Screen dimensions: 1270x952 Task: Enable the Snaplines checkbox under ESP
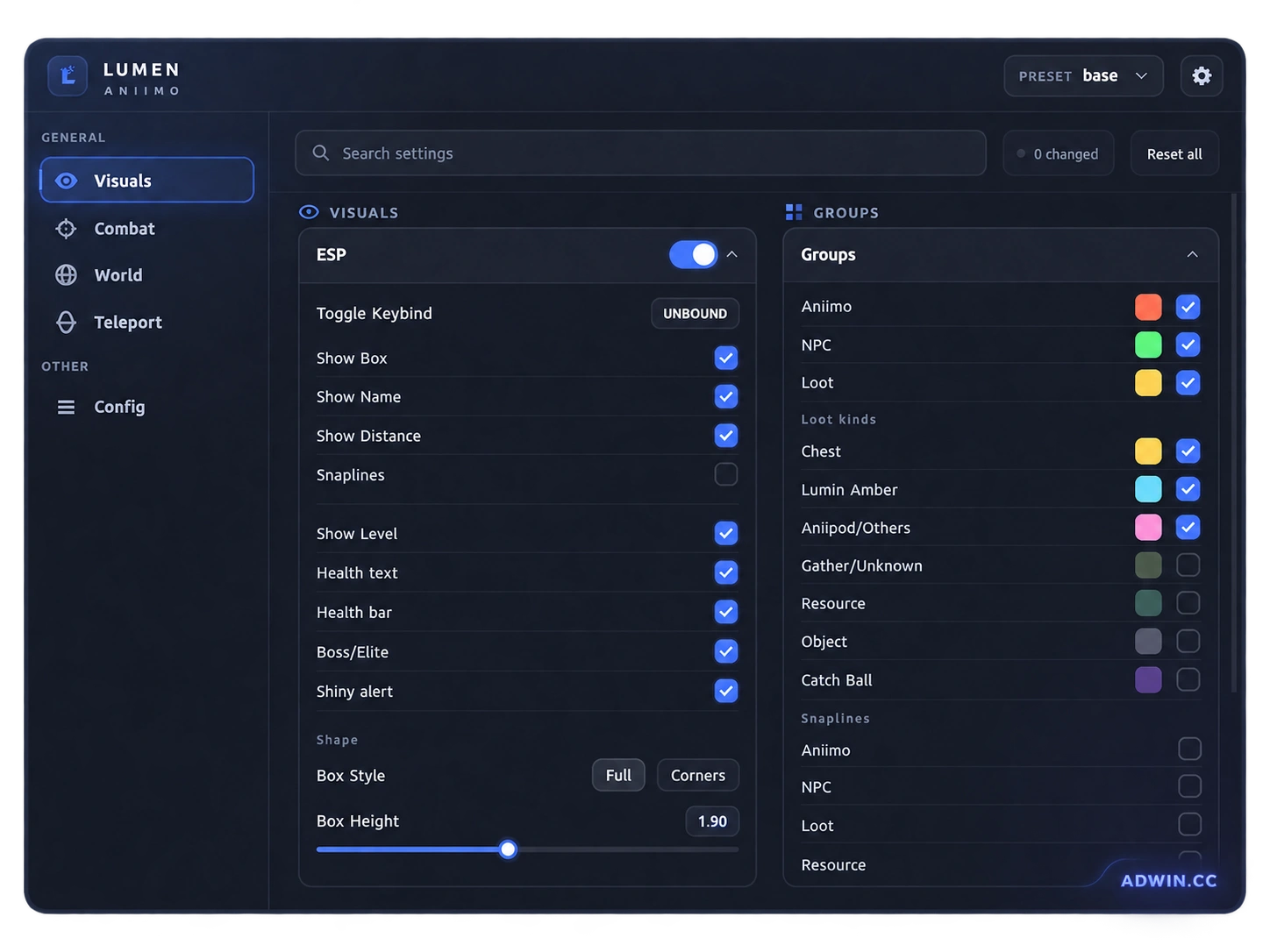point(726,474)
